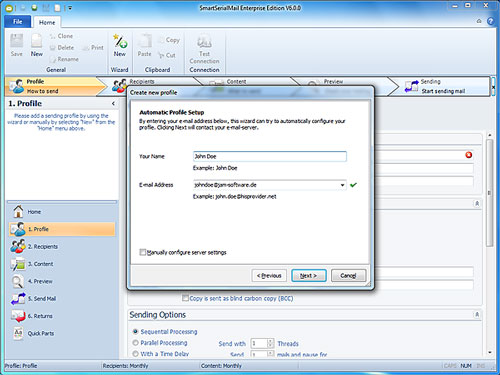
Task: Open the ribbon help icon
Action: 490,21
